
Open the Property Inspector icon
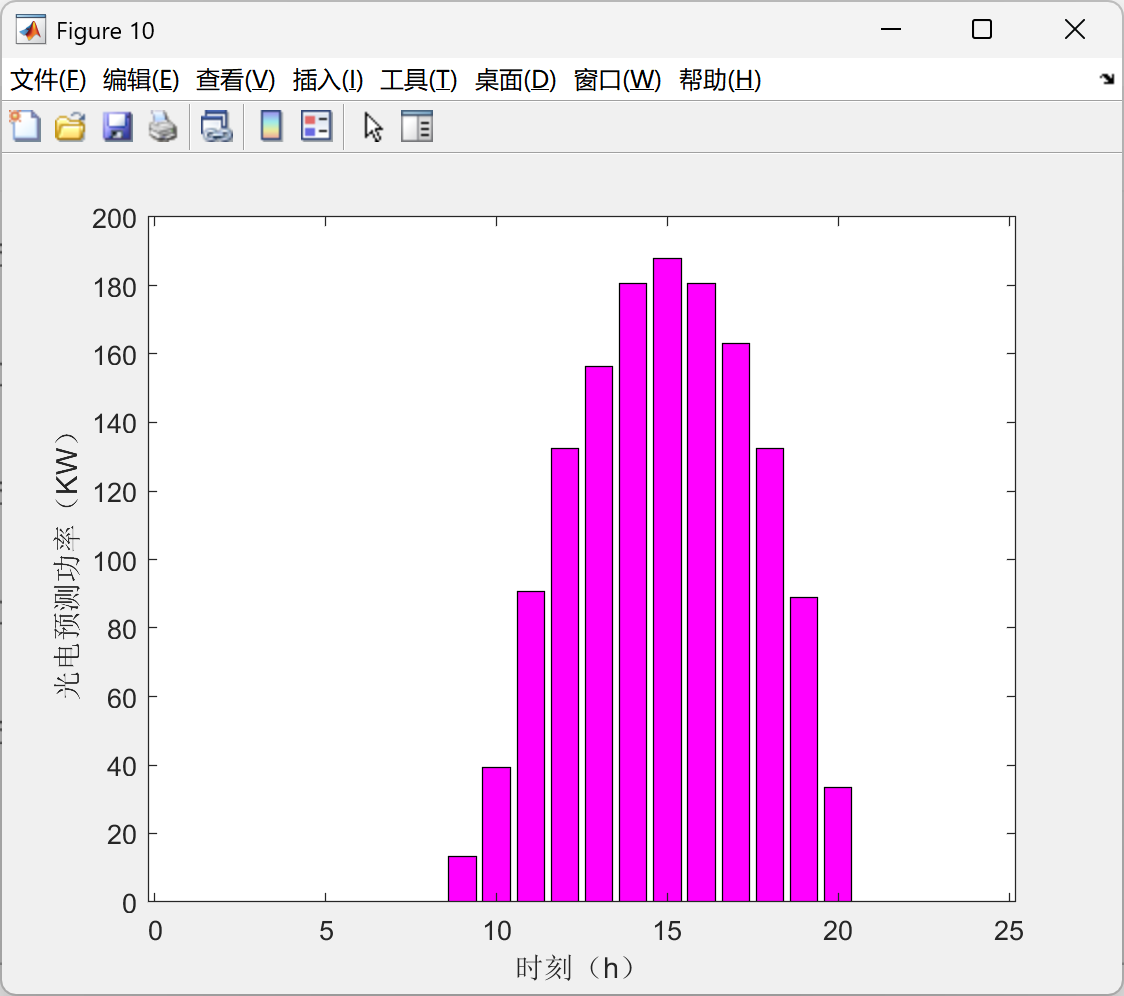[x=416, y=127]
